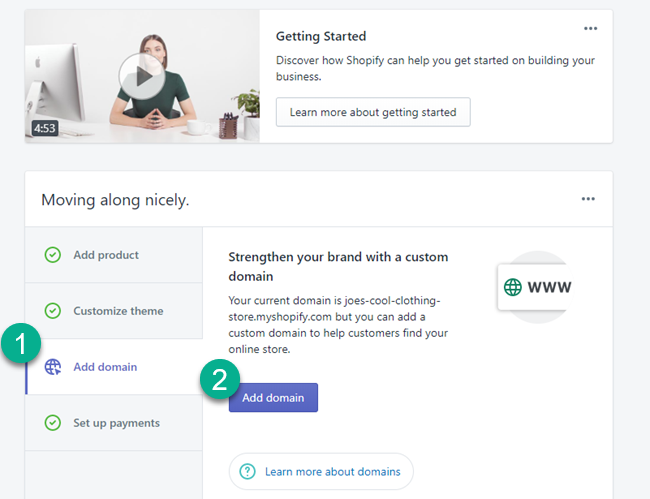Click the Customize theme green checkmark
The height and width of the screenshot is (499, 650).
click(52, 311)
